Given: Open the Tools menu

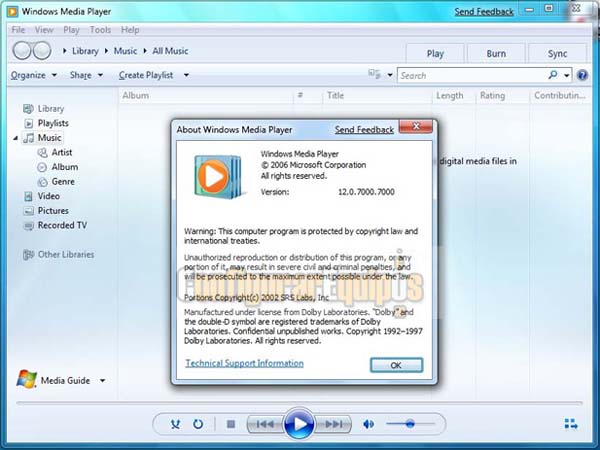Looking at the screenshot, I should [100, 30].
